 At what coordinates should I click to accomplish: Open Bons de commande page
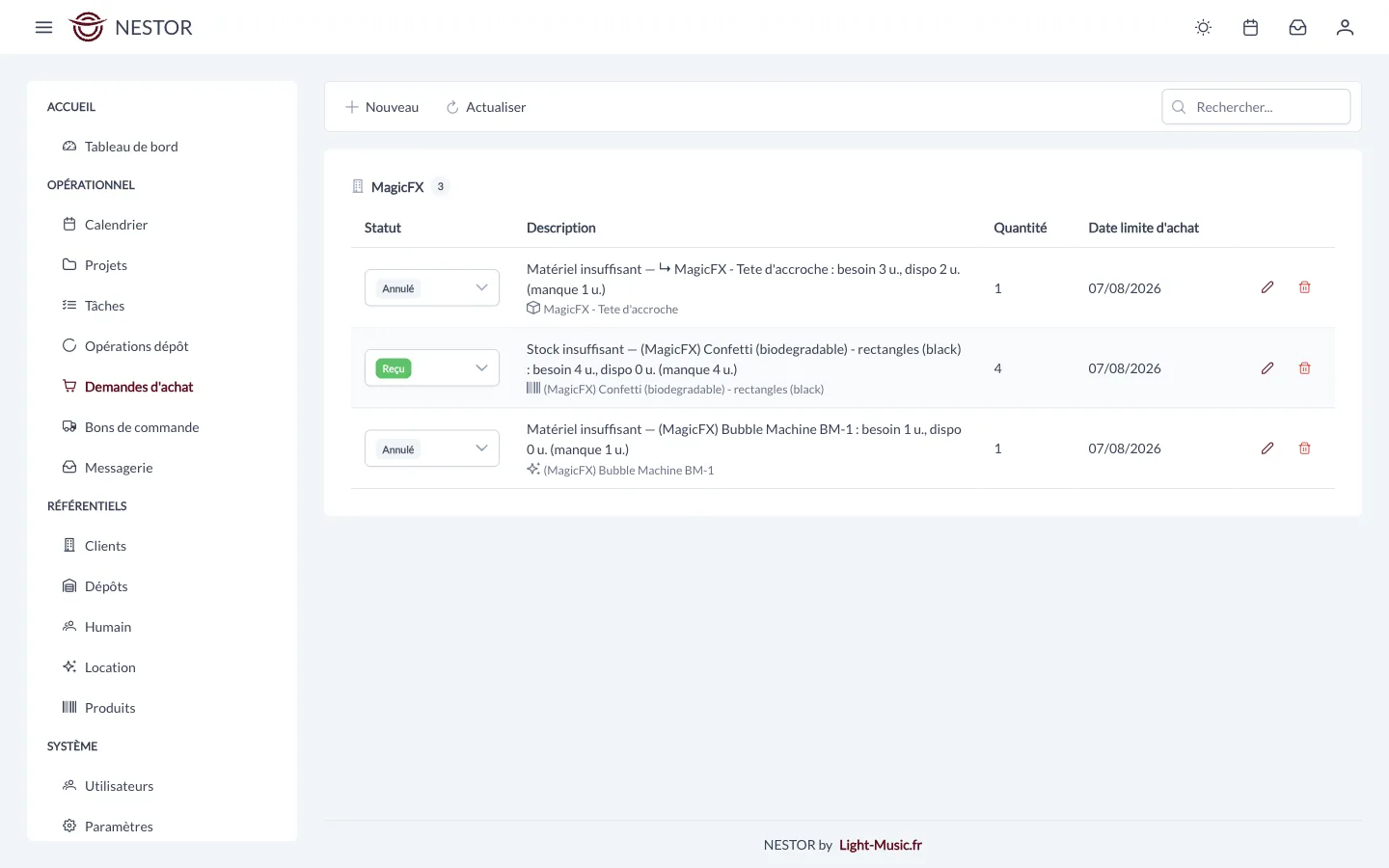tap(142, 427)
